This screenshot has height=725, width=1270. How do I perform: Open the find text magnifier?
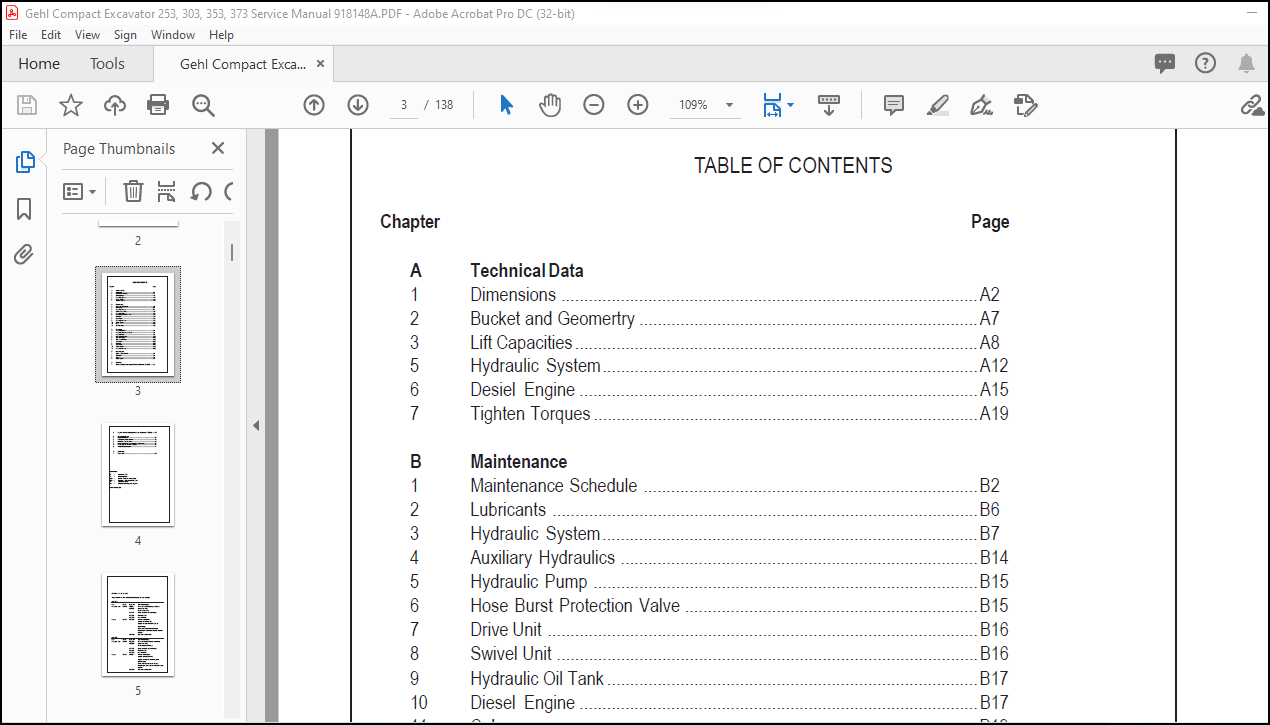tap(203, 105)
